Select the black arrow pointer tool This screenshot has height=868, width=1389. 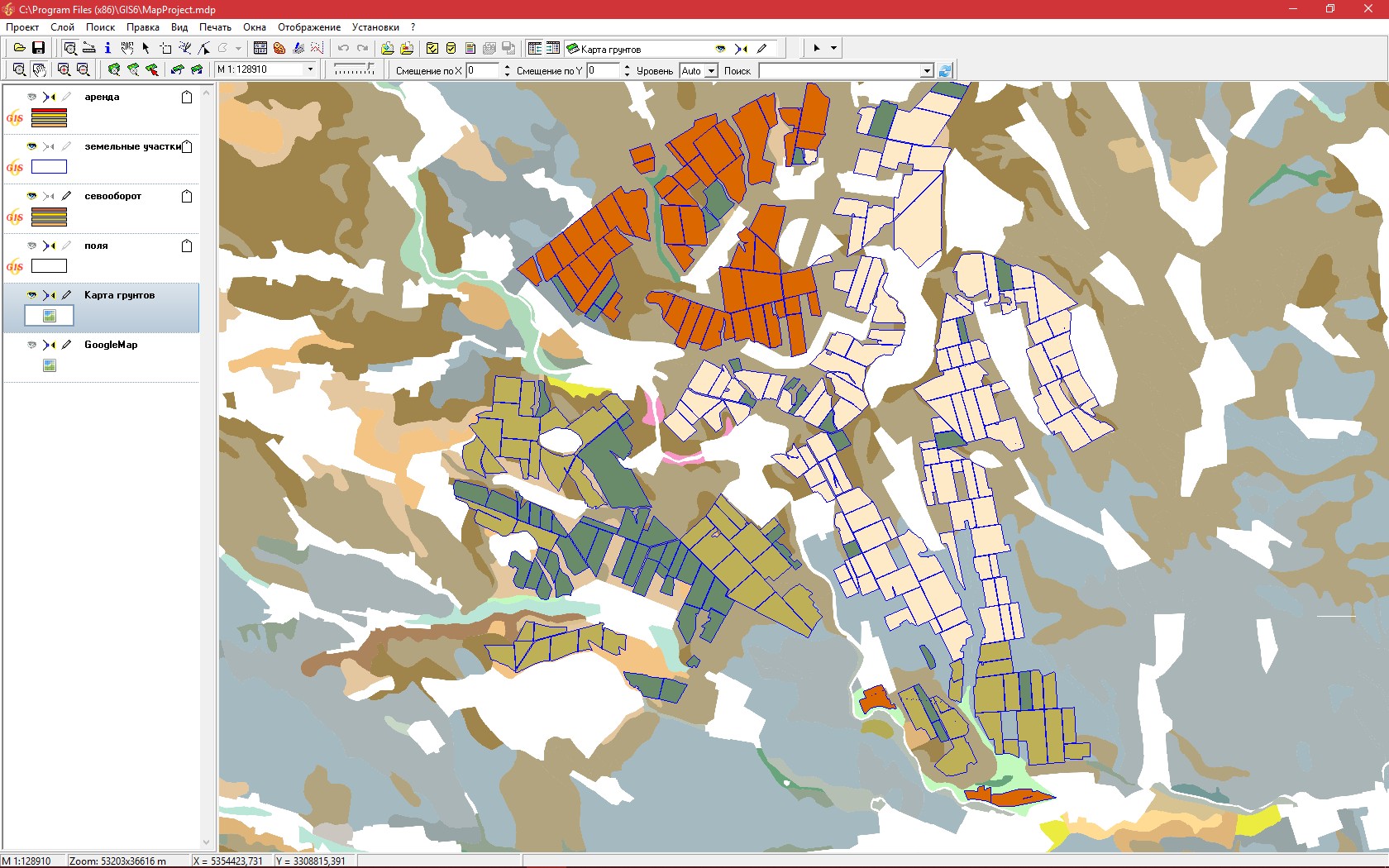tap(146, 48)
